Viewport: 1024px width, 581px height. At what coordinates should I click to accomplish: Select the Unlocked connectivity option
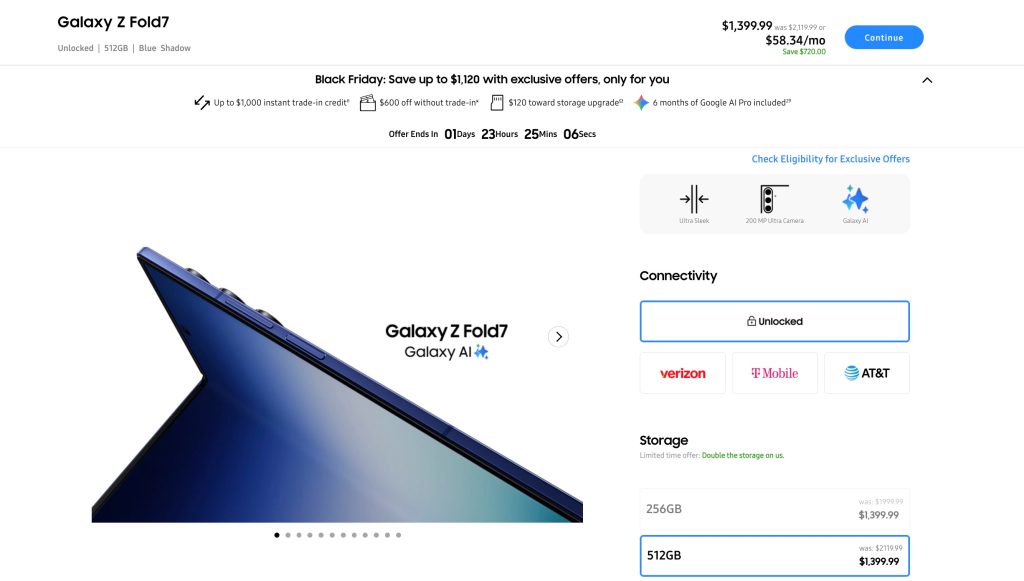[x=775, y=321]
